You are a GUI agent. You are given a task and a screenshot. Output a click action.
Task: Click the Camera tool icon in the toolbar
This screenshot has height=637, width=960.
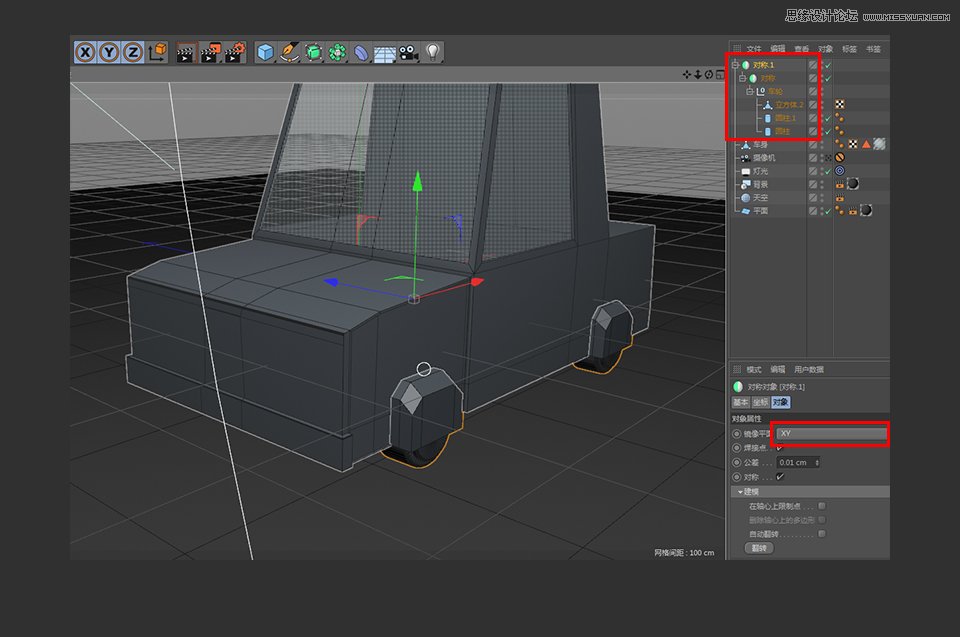409,52
